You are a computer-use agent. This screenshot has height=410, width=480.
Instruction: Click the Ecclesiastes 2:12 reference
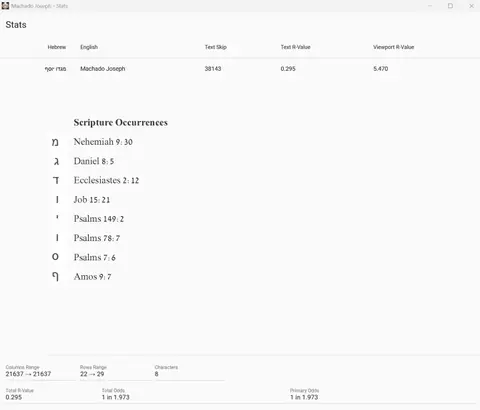tap(106, 180)
